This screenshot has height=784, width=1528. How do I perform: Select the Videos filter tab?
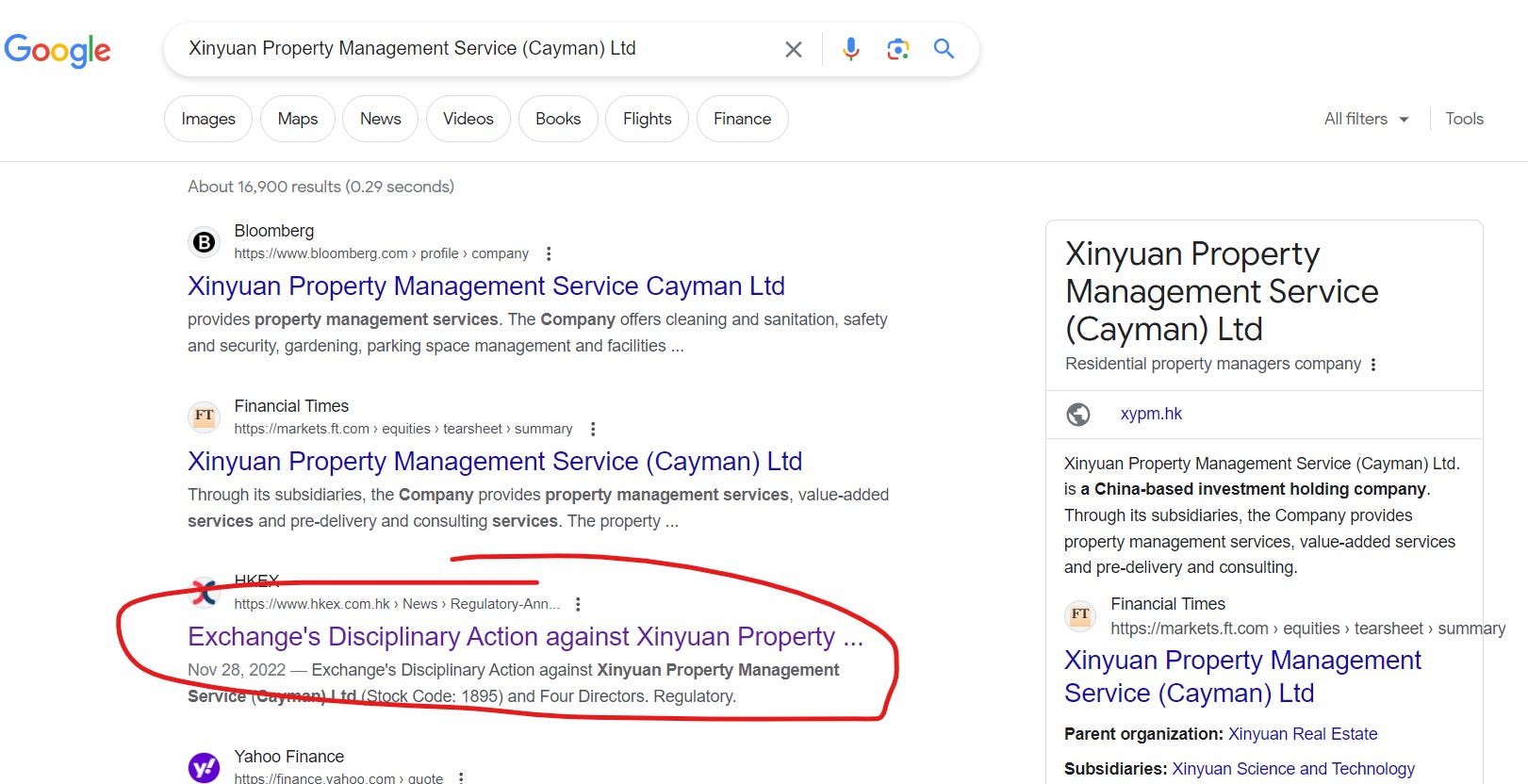[468, 119]
